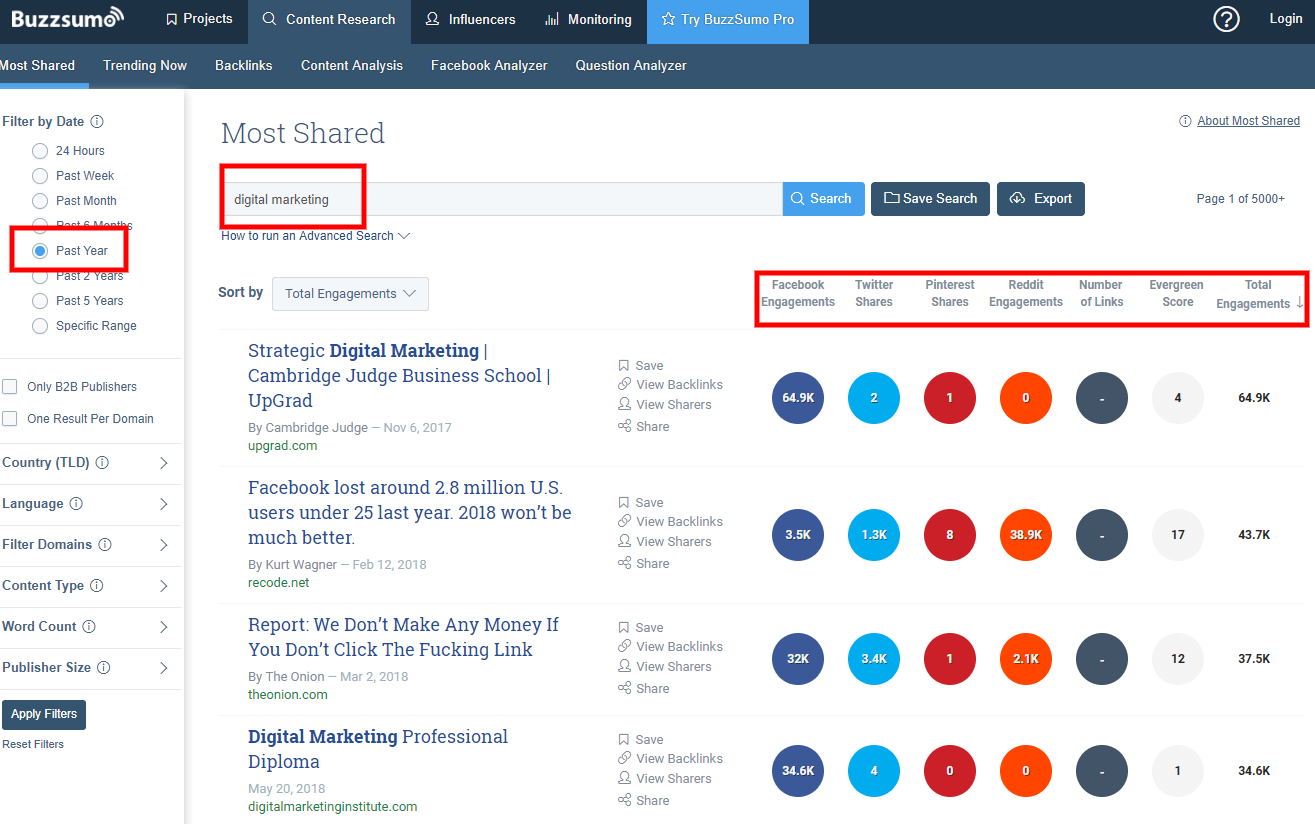Open the Sort by Total Engagements dropdown
Viewport: 1315px width, 824px height.
click(x=350, y=294)
